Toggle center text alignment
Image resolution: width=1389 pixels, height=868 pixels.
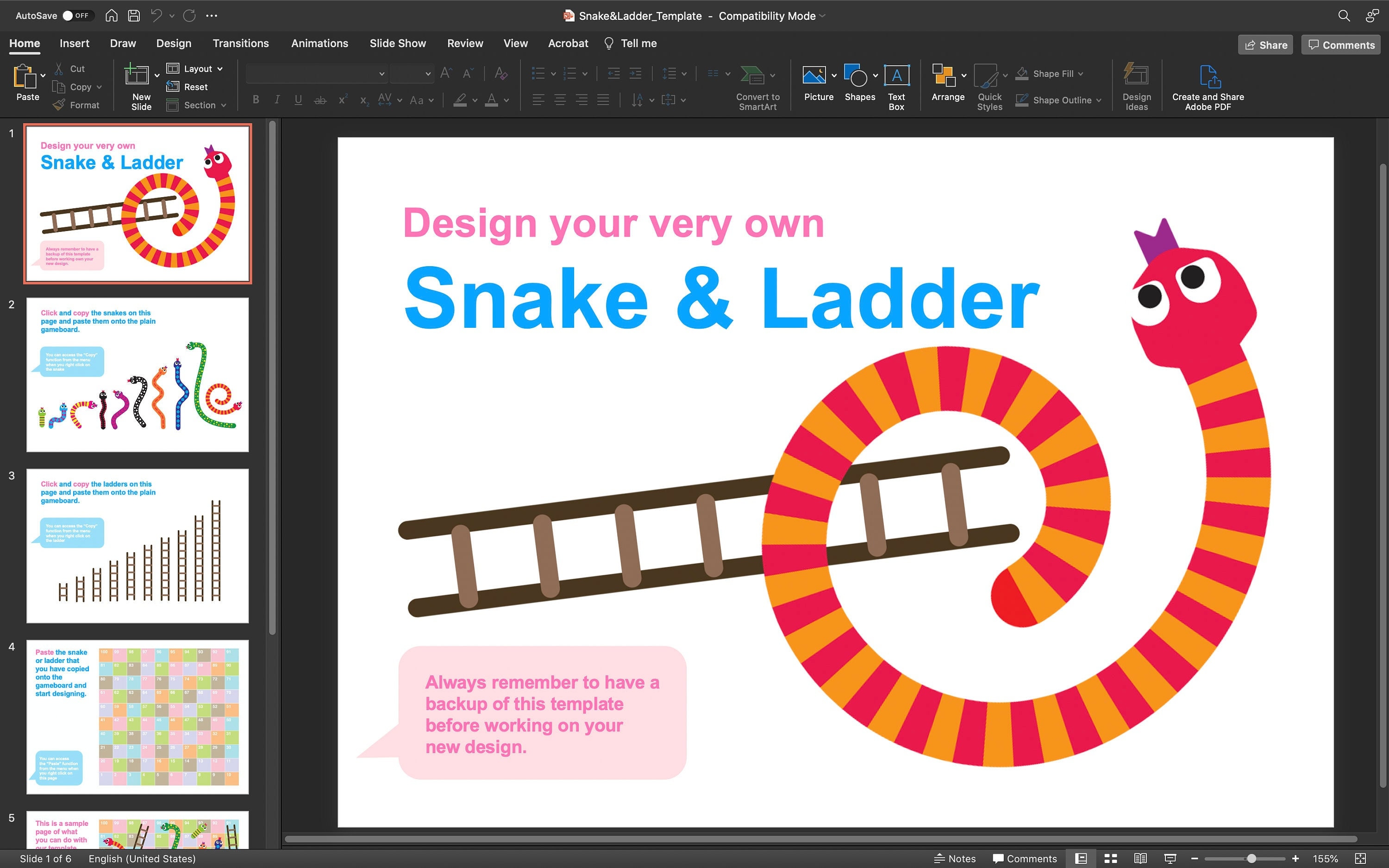click(x=560, y=100)
